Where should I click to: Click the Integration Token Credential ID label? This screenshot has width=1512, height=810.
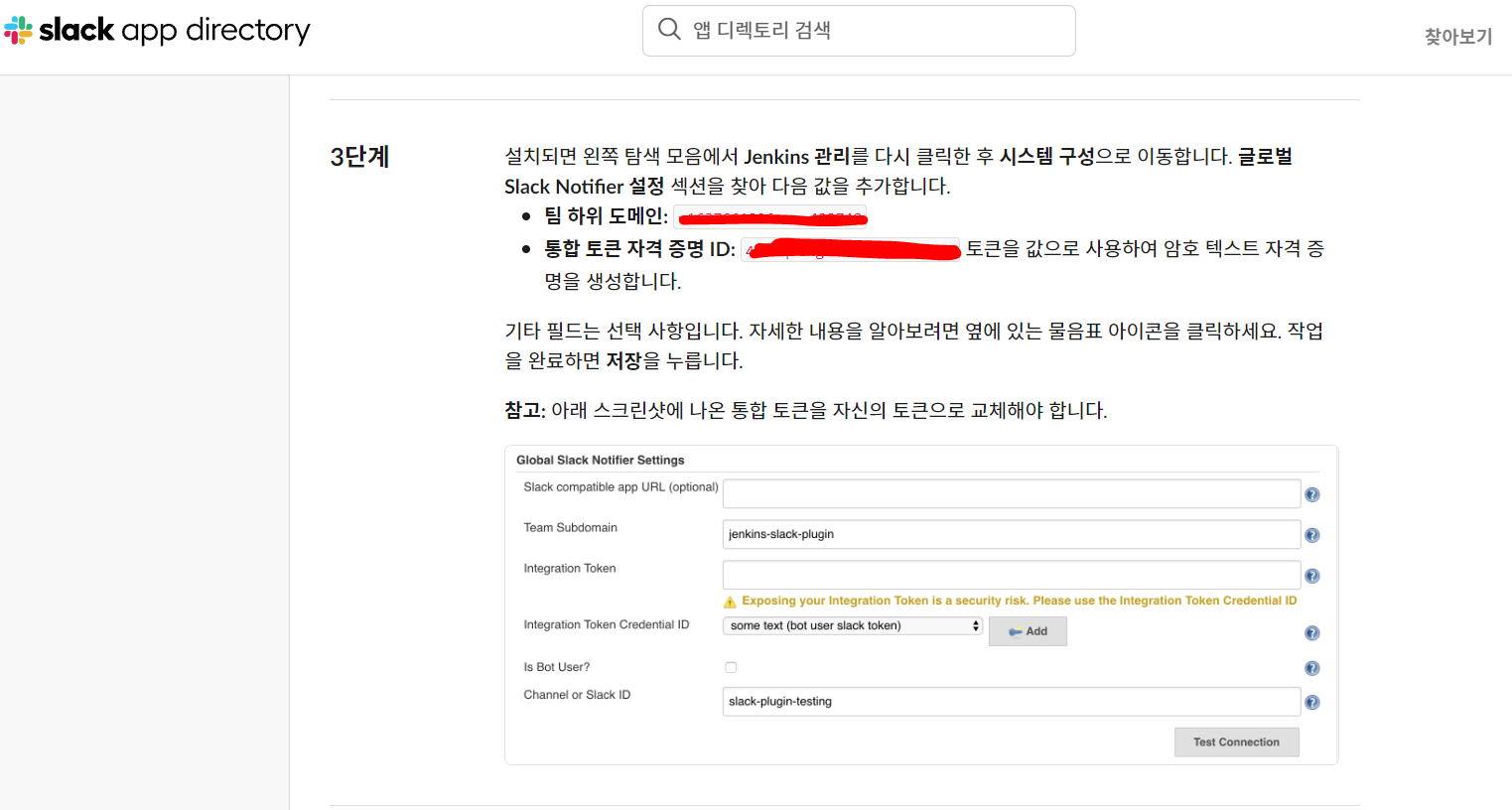(606, 624)
